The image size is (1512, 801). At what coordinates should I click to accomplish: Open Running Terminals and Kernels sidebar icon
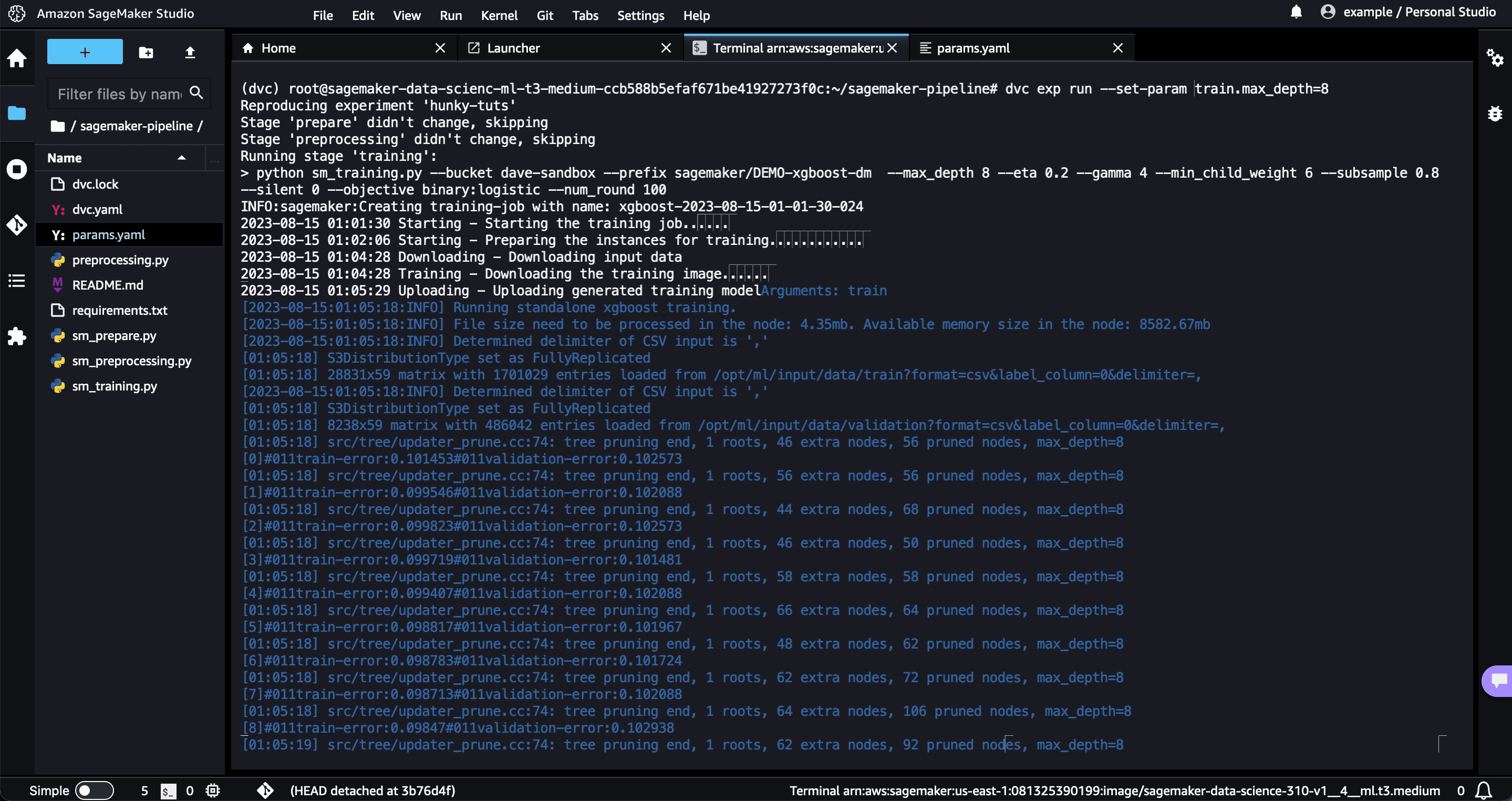(16, 169)
